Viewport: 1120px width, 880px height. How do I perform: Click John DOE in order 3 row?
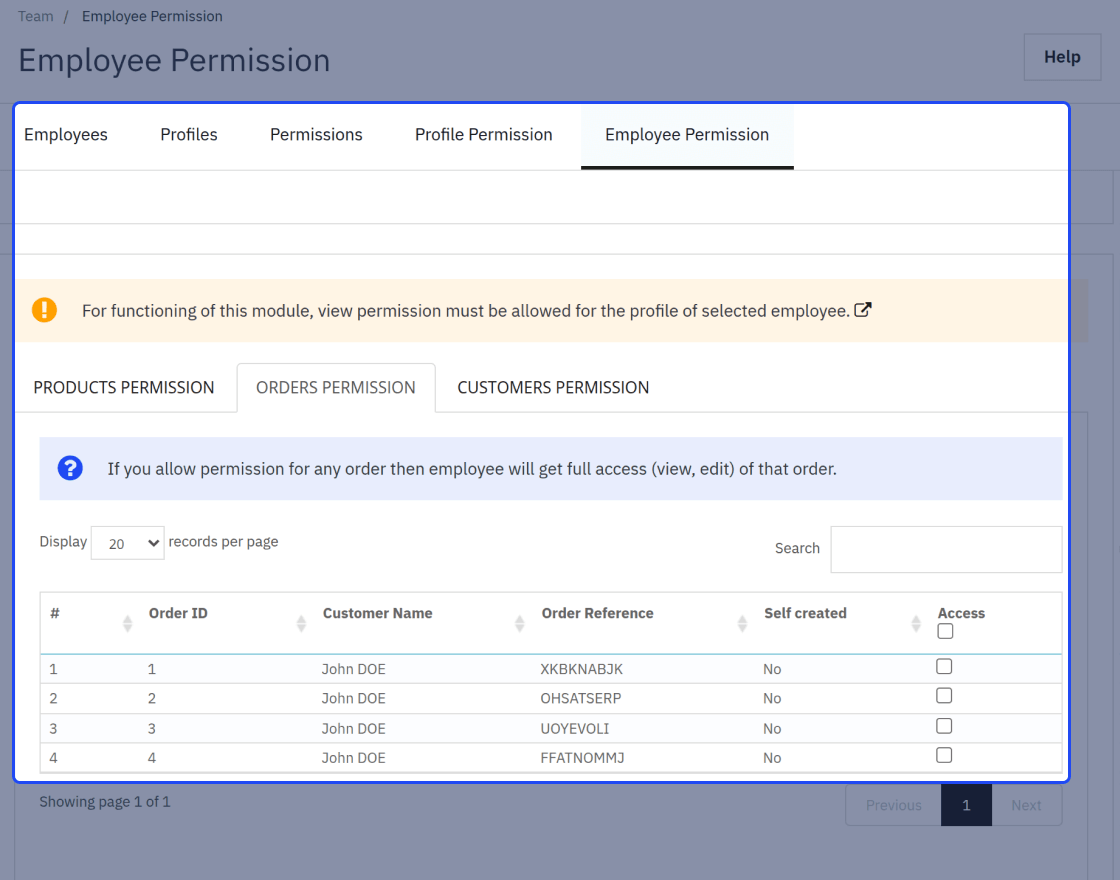(x=353, y=729)
